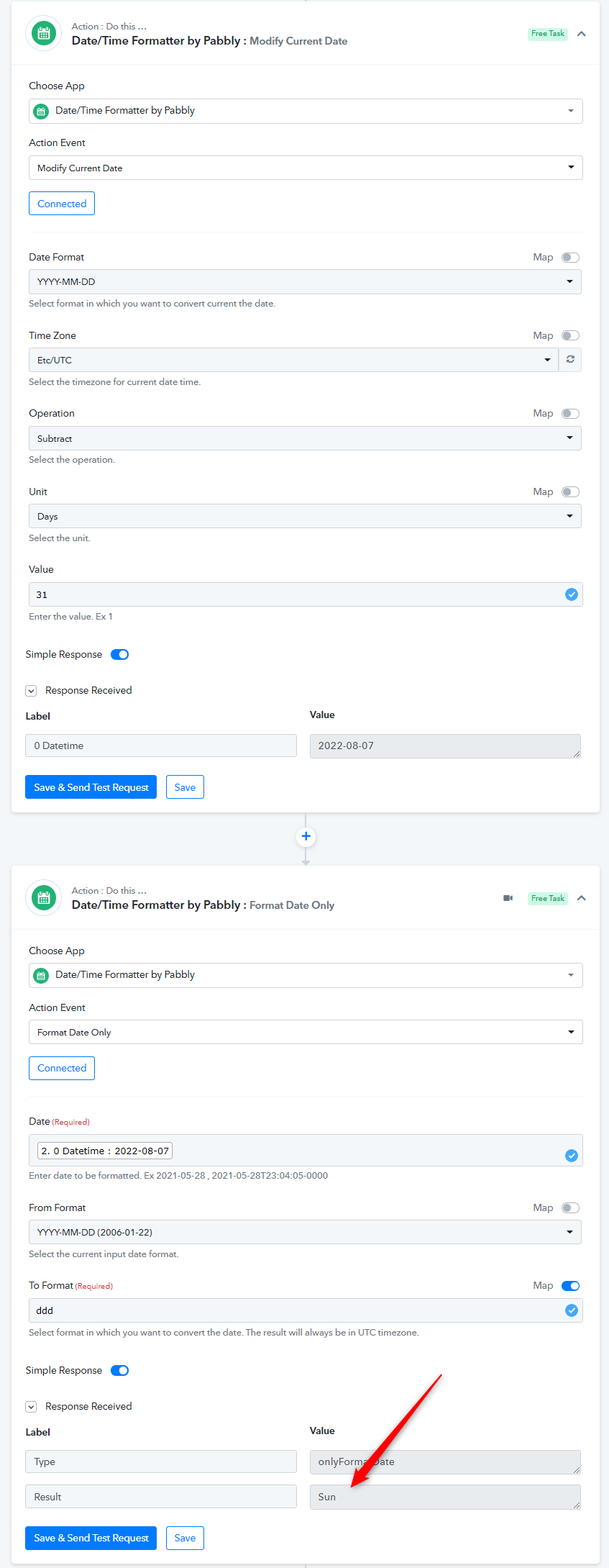Click the plus icon between the two actions

coord(306,836)
